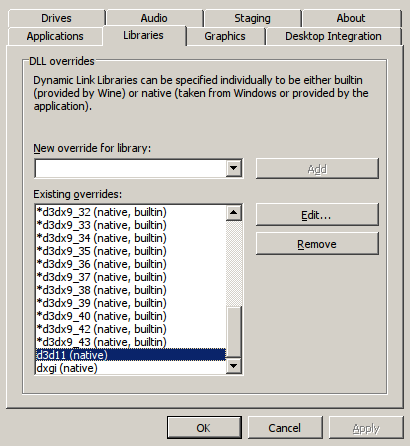This screenshot has width=410, height=446.
Task: Open the Graphics tab
Action: (225, 36)
